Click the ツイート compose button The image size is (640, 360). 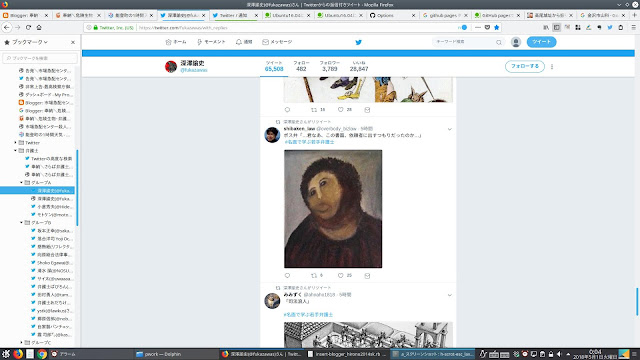(x=541, y=42)
